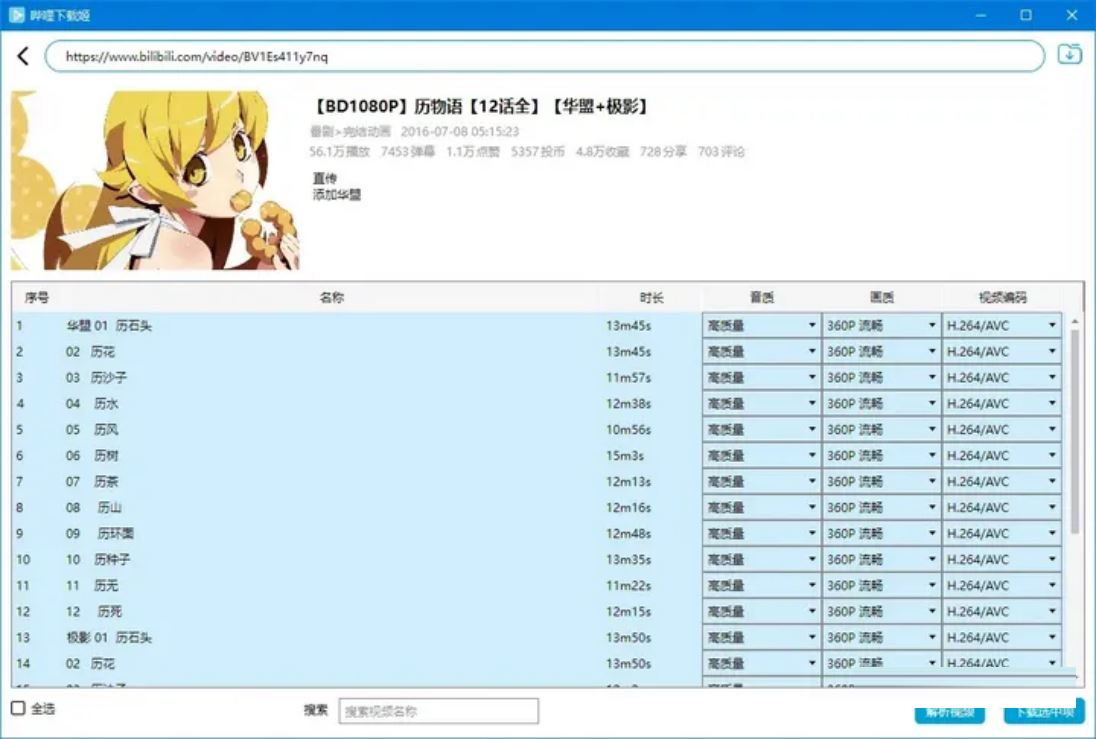Expand 360P quality dropdown for row 3
This screenshot has height=739, width=1096.
[x=881, y=378]
